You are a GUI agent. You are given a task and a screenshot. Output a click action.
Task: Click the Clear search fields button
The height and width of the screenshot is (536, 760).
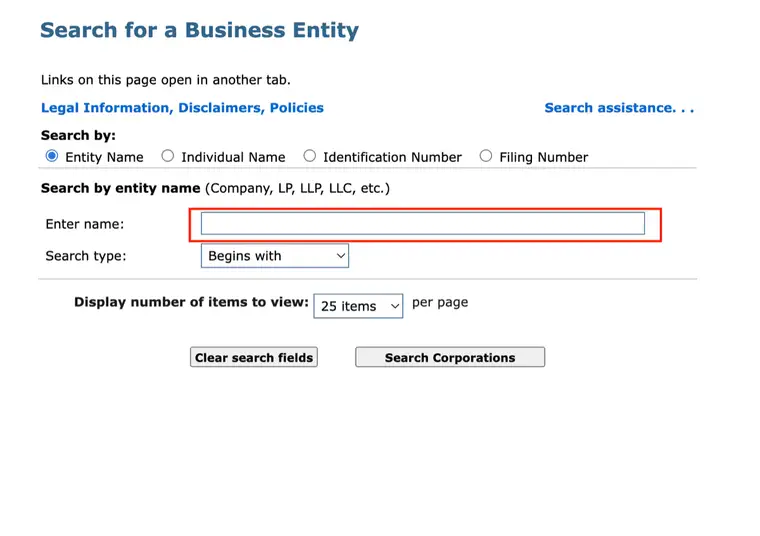tap(254, 357)
